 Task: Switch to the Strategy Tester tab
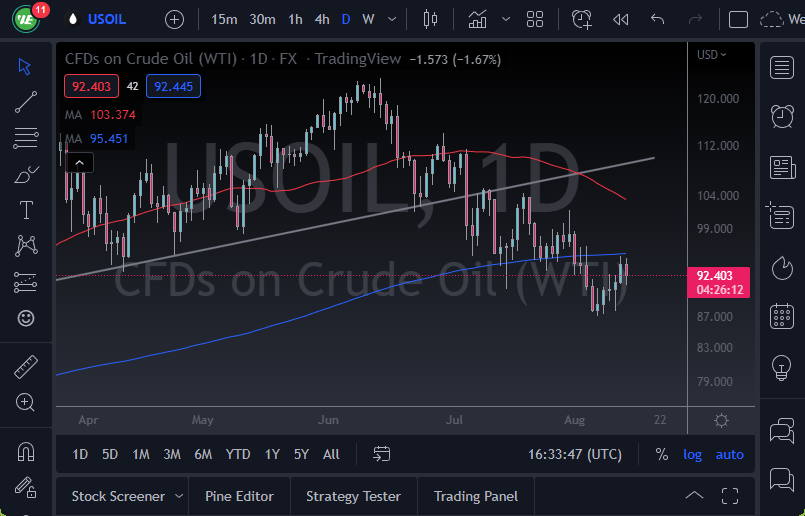coord(353,496)
